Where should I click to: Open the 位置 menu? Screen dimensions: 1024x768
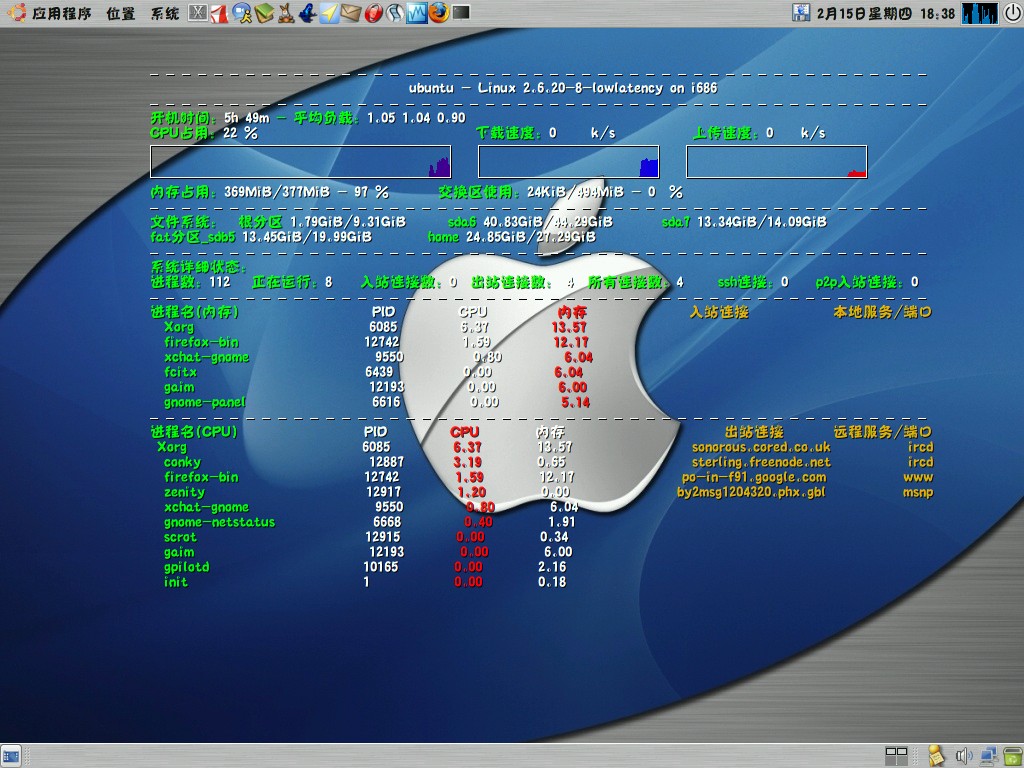121,13
